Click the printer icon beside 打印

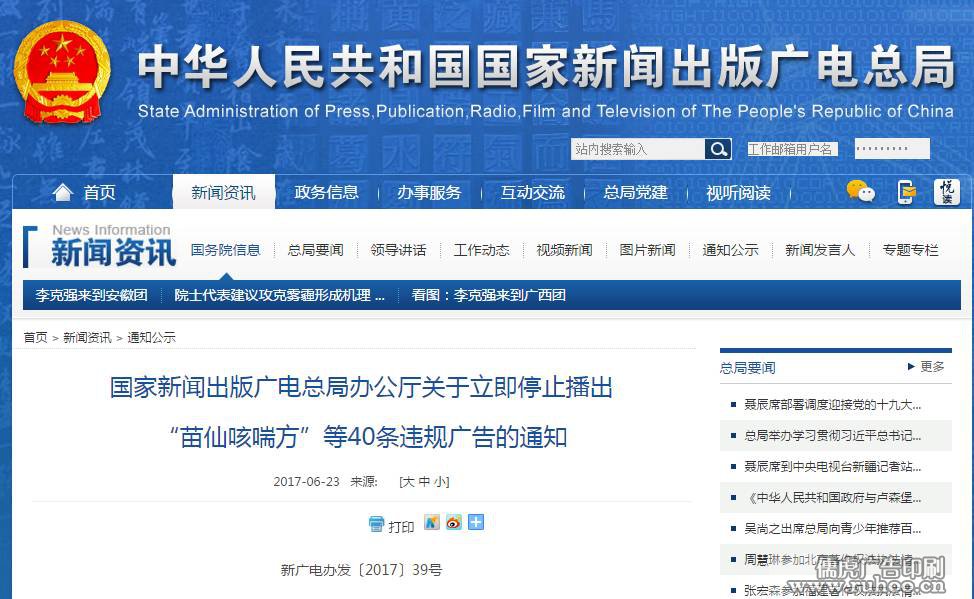coord(376,524)
